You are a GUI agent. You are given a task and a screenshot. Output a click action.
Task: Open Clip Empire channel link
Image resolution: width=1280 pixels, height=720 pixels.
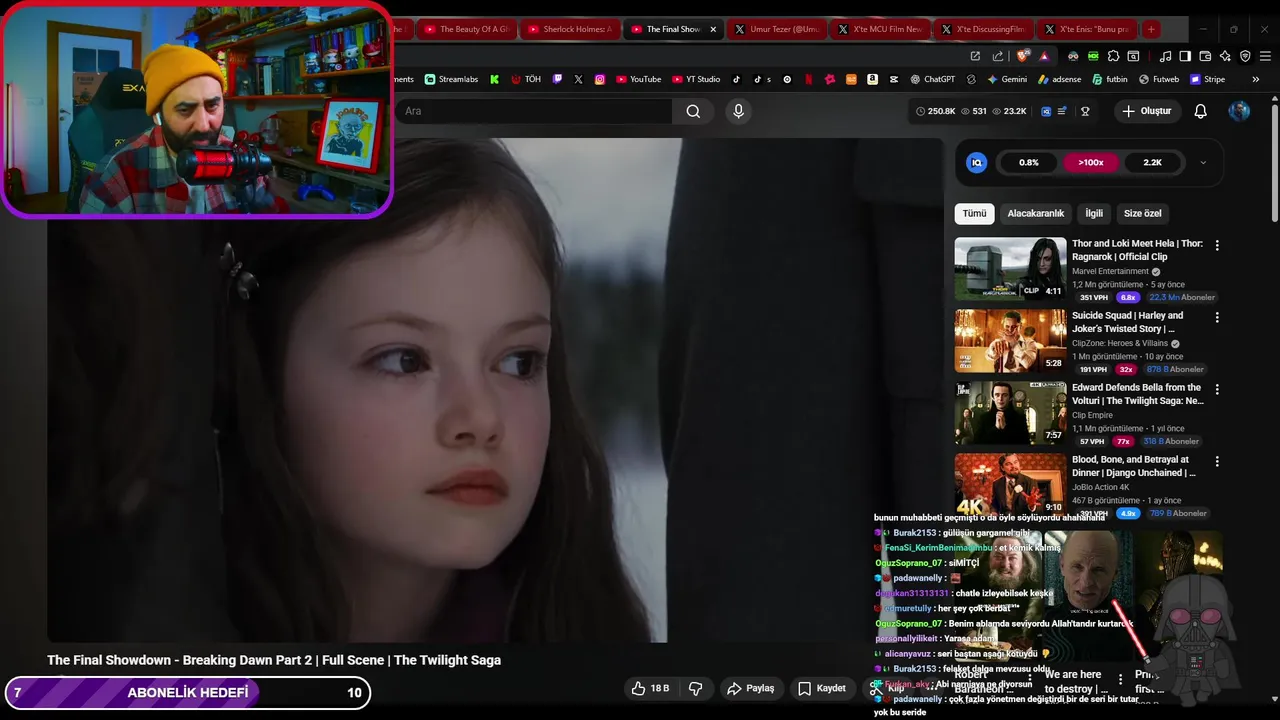[1092, 415]
